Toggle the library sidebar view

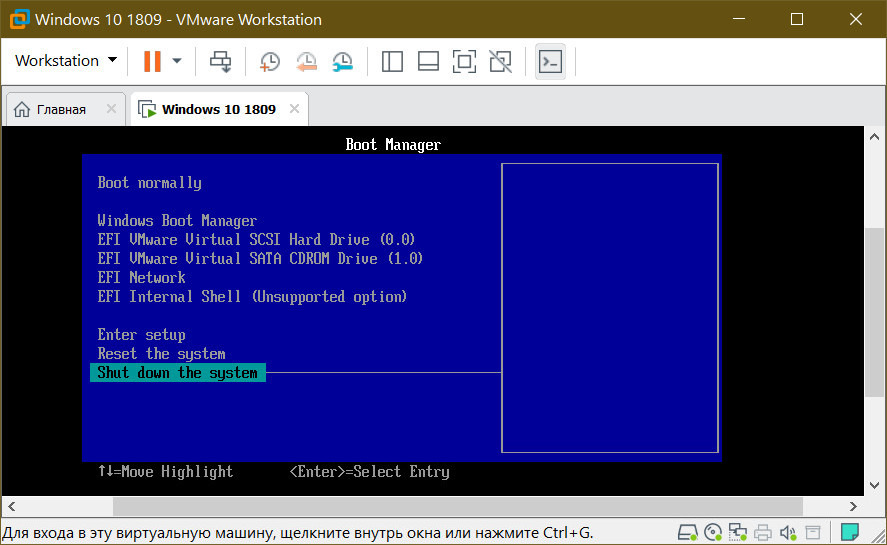pos(392,61)
